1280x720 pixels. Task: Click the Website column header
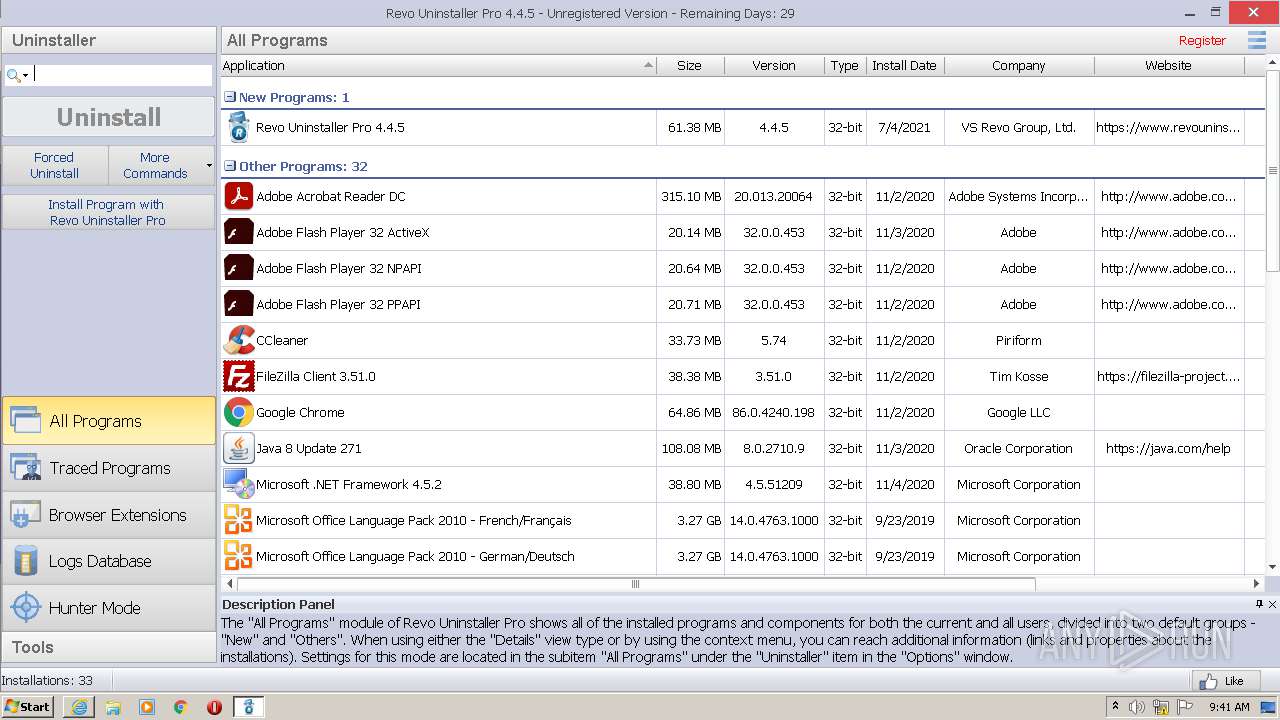click(x=1169, y=65)
